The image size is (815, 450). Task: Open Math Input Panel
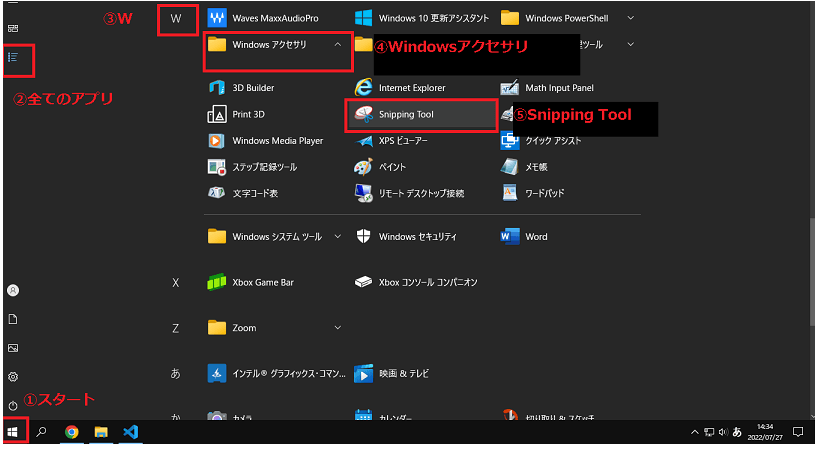(x=547, y=88)
